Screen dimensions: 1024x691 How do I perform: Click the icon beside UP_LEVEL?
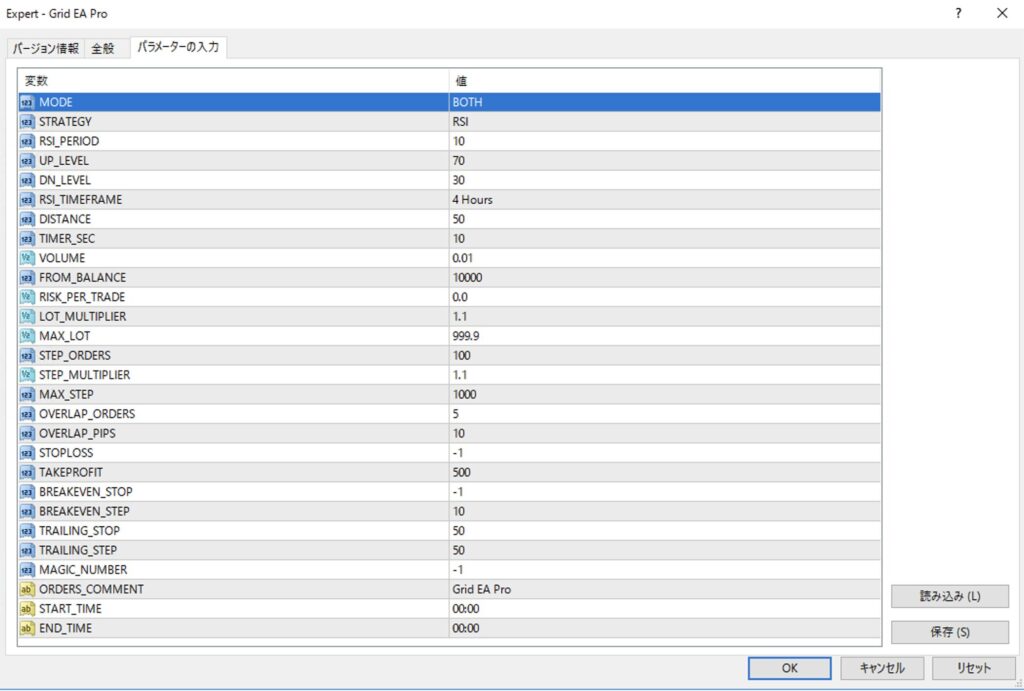[x=27, y=161]
